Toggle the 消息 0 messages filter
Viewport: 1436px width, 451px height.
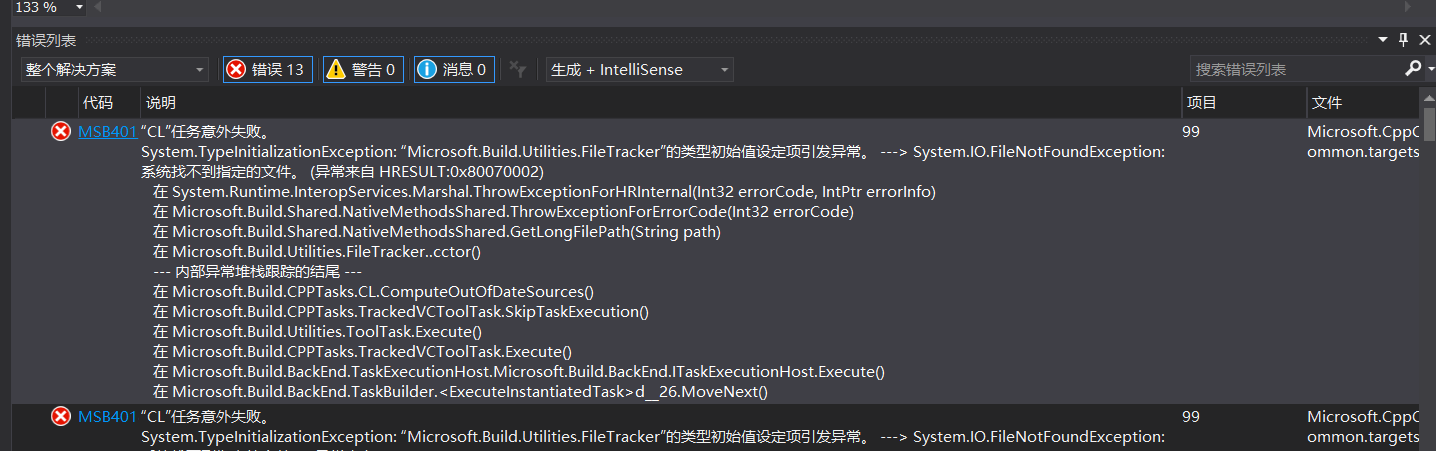[x=455, y=69]
